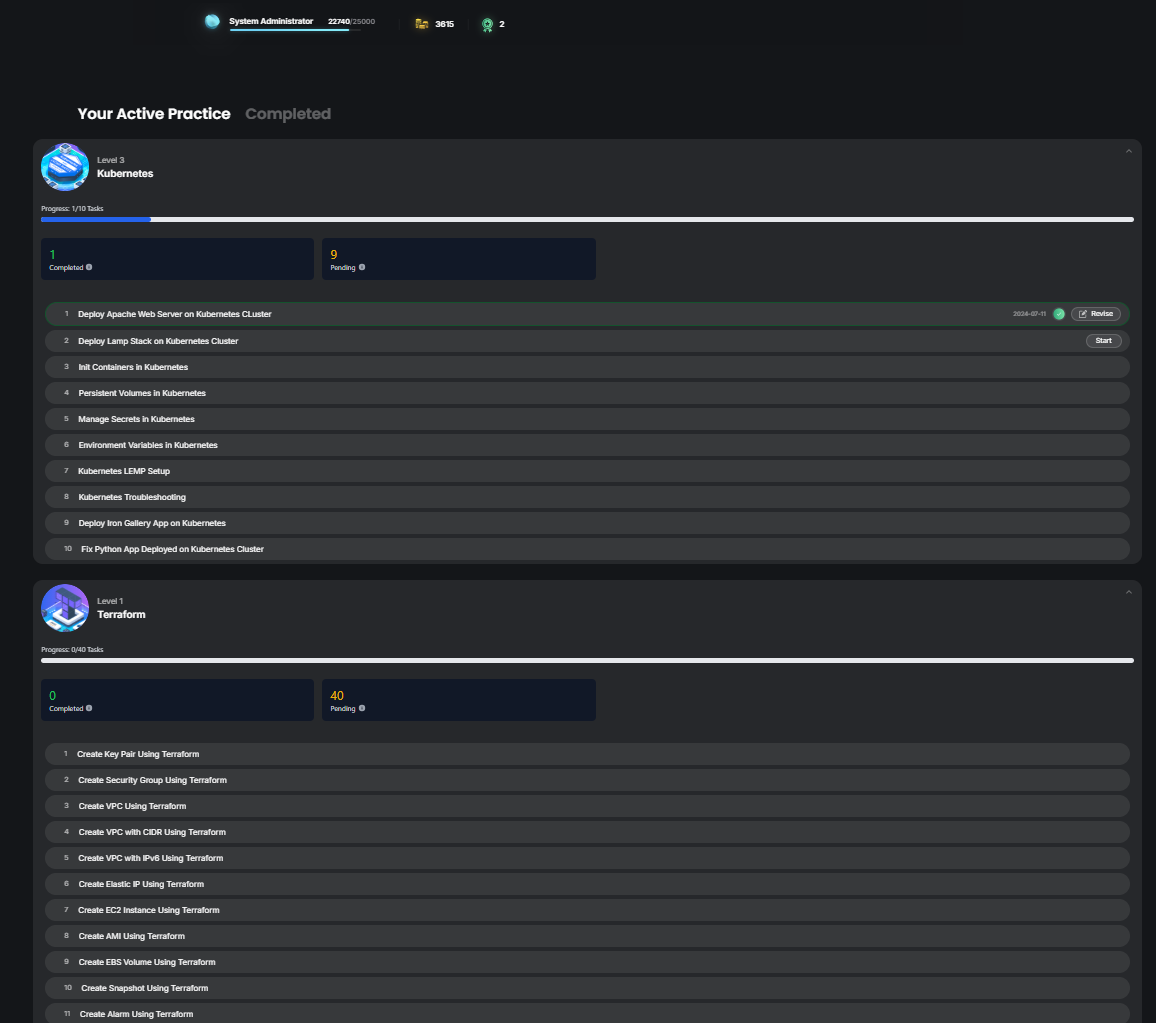
Task: Click info icon beside Terraform Completed
Action: coord(89,708)
